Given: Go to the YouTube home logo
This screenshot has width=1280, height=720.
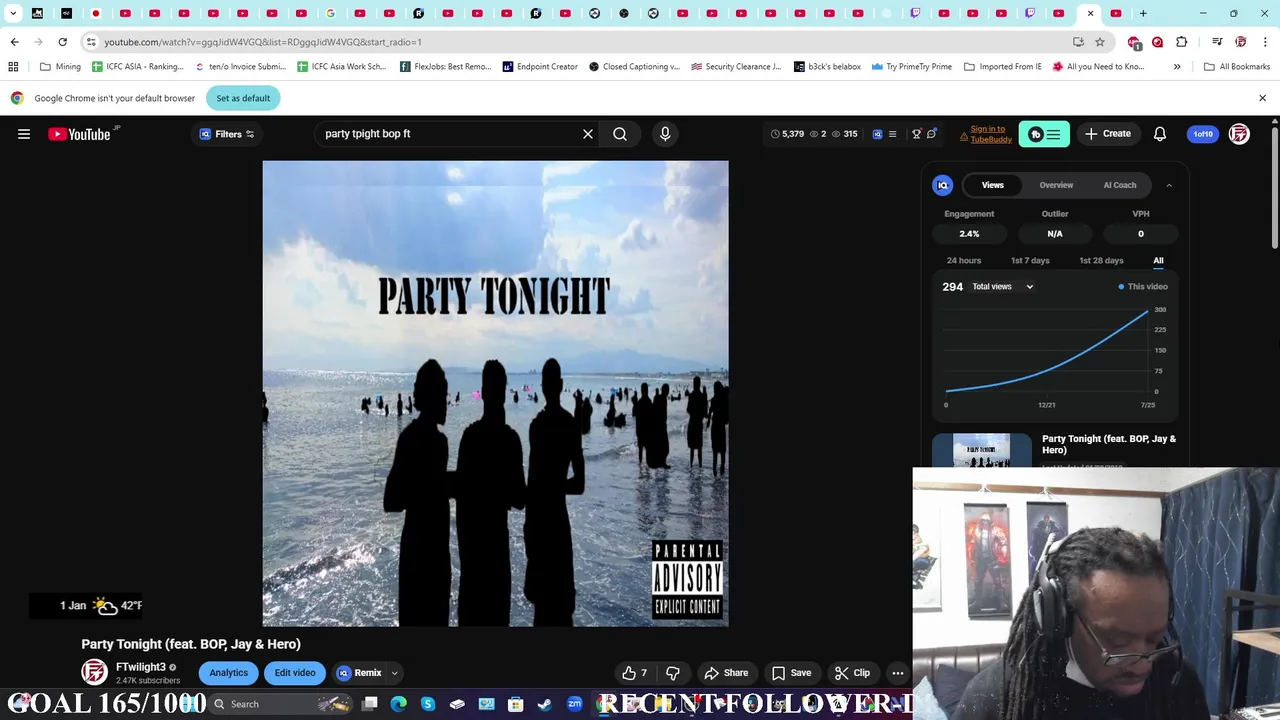Looking at the screenshot, I should [79, 134].
